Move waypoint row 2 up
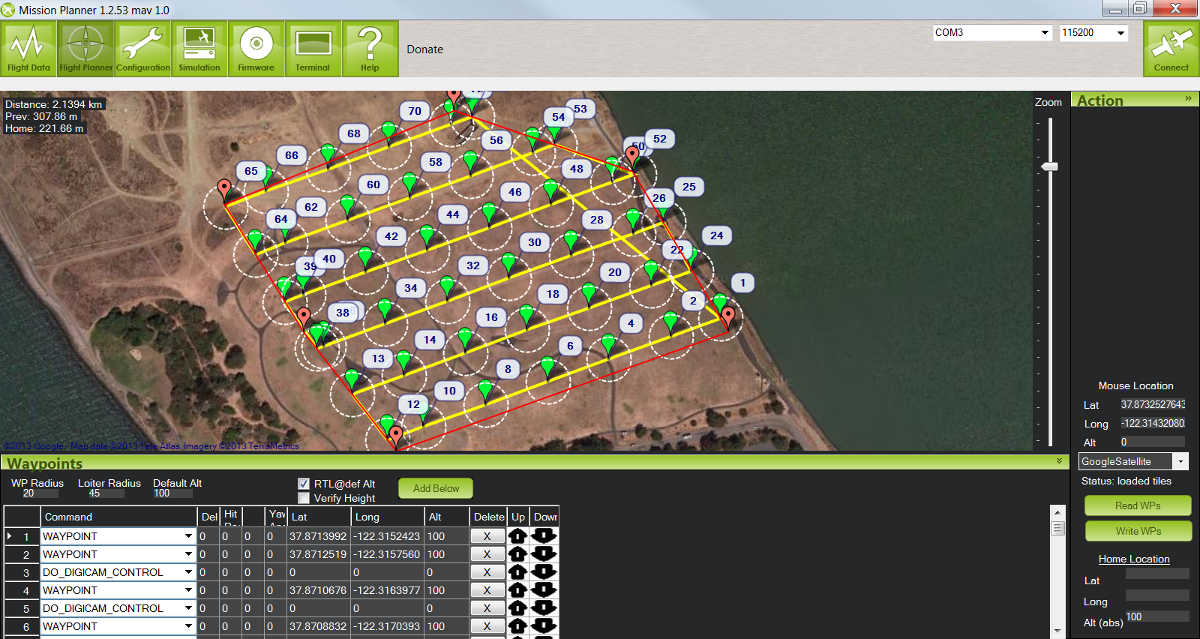This screenshot has height=639, width=1200. 518,554
